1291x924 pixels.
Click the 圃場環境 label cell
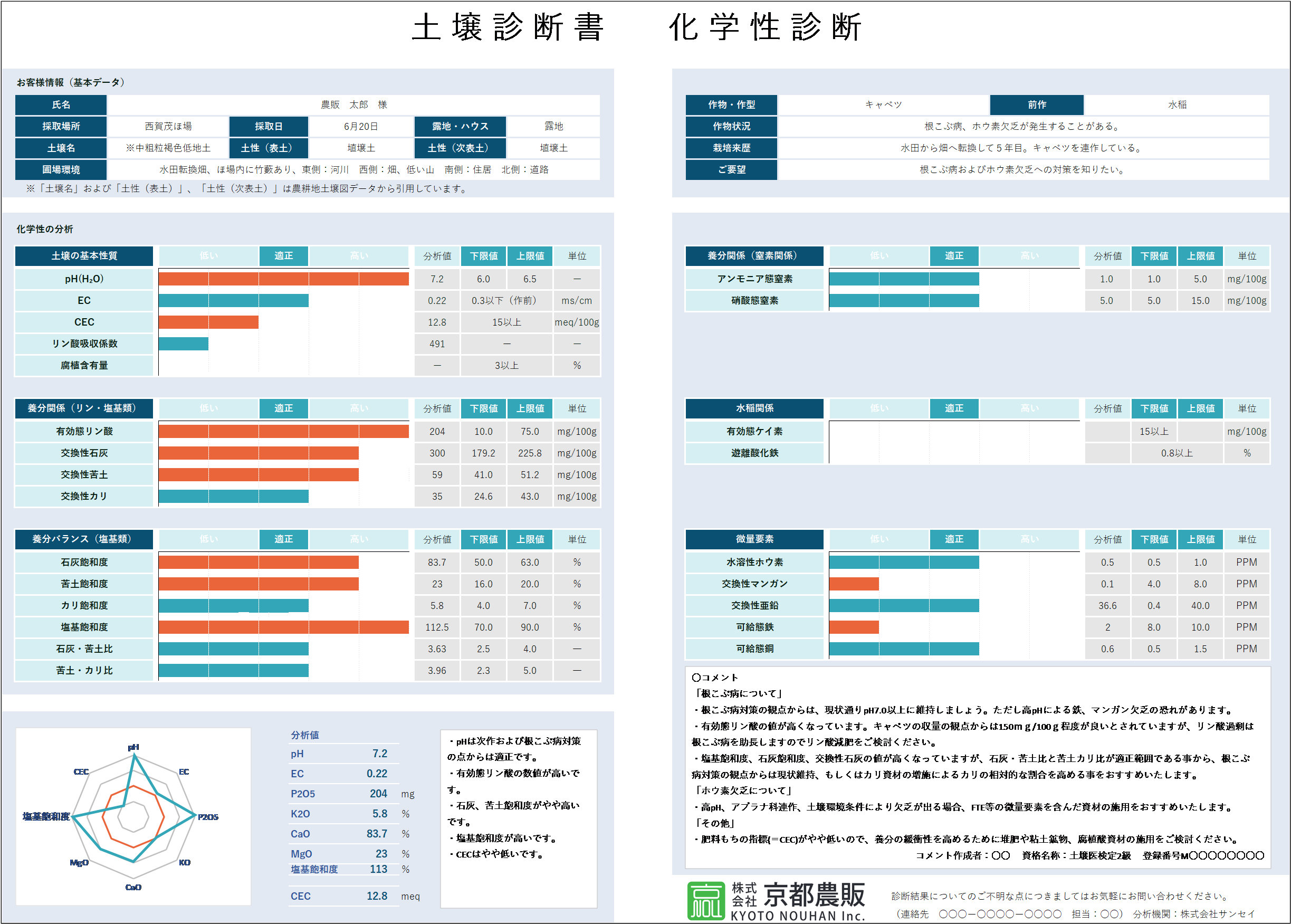61,169
